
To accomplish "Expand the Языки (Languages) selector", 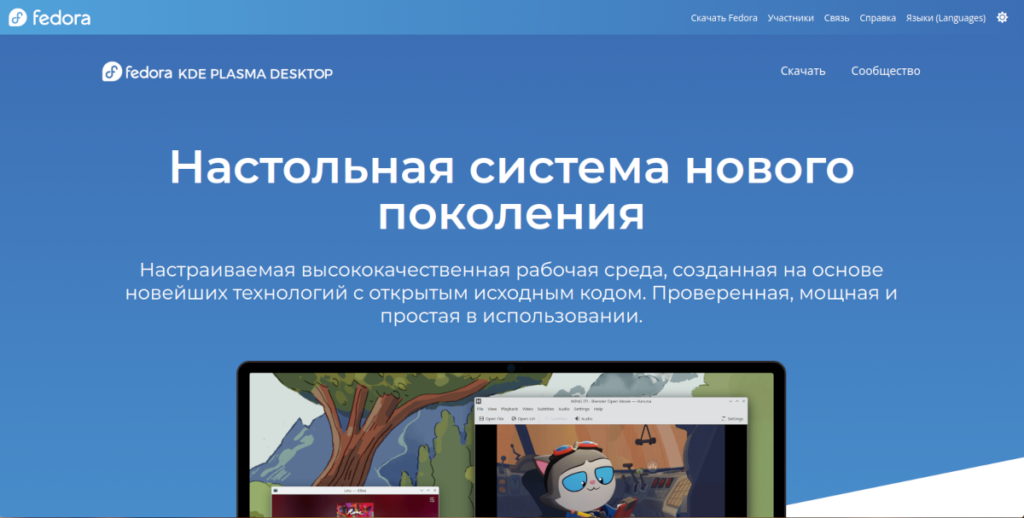I will coord(945,18).
